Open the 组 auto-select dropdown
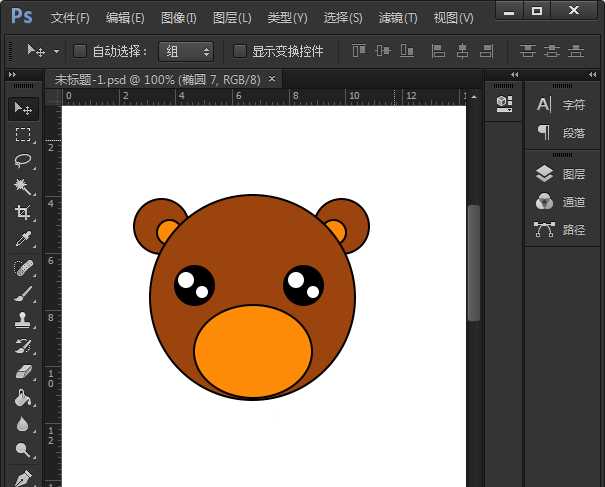Viewport: 605px width, 487px height. tap(186, 51)
